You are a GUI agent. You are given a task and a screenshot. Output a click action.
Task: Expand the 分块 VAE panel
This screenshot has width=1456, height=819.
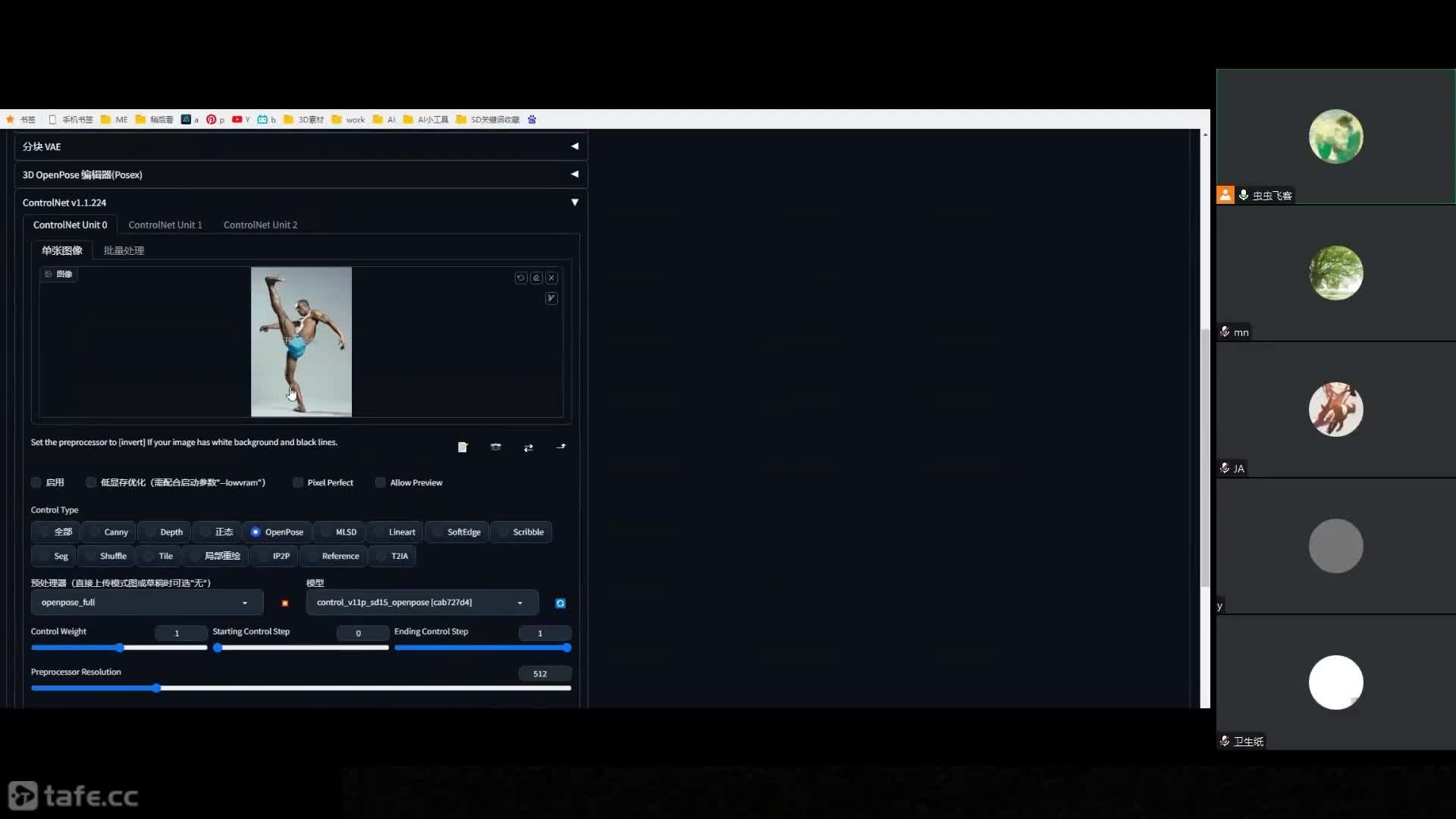pyautogui.click(x=573, y=146)
